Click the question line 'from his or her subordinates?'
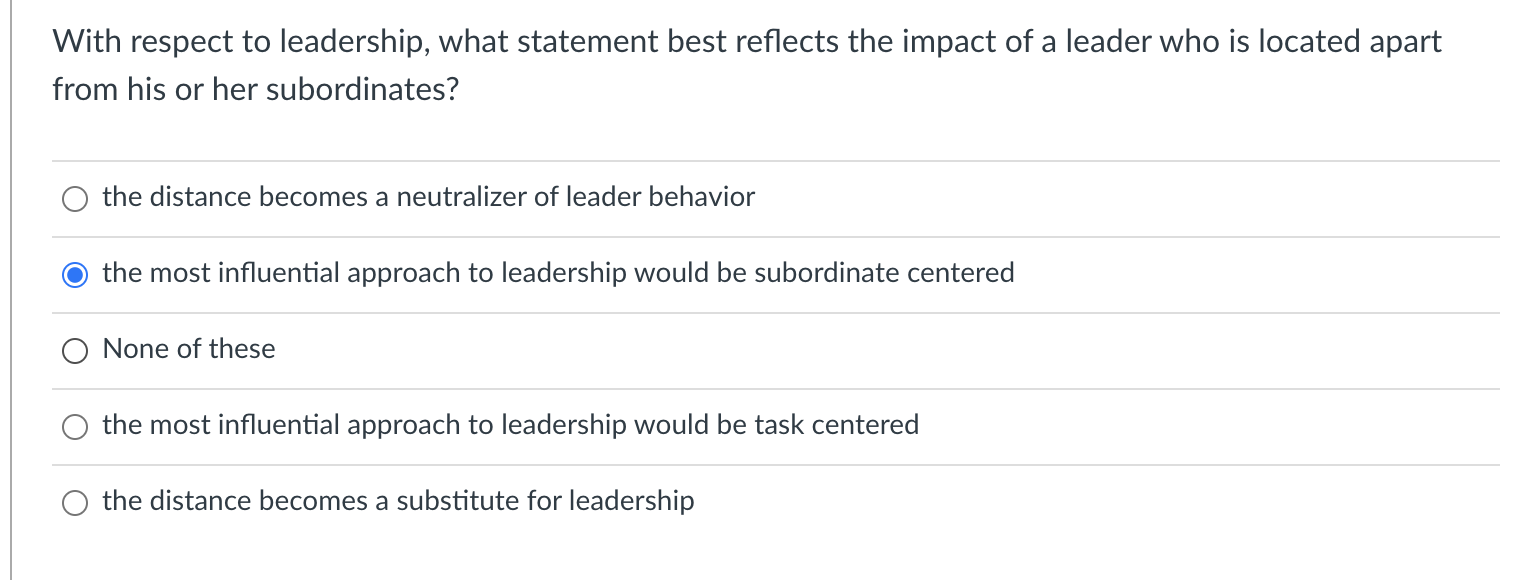1540x580 pixels. click(256, 90)
